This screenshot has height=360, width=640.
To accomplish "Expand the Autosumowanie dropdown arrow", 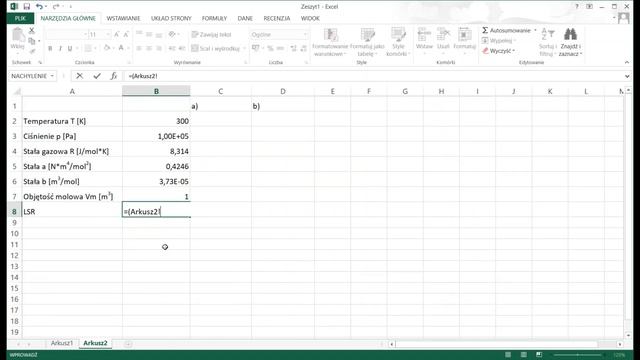I will click(535, 30).
